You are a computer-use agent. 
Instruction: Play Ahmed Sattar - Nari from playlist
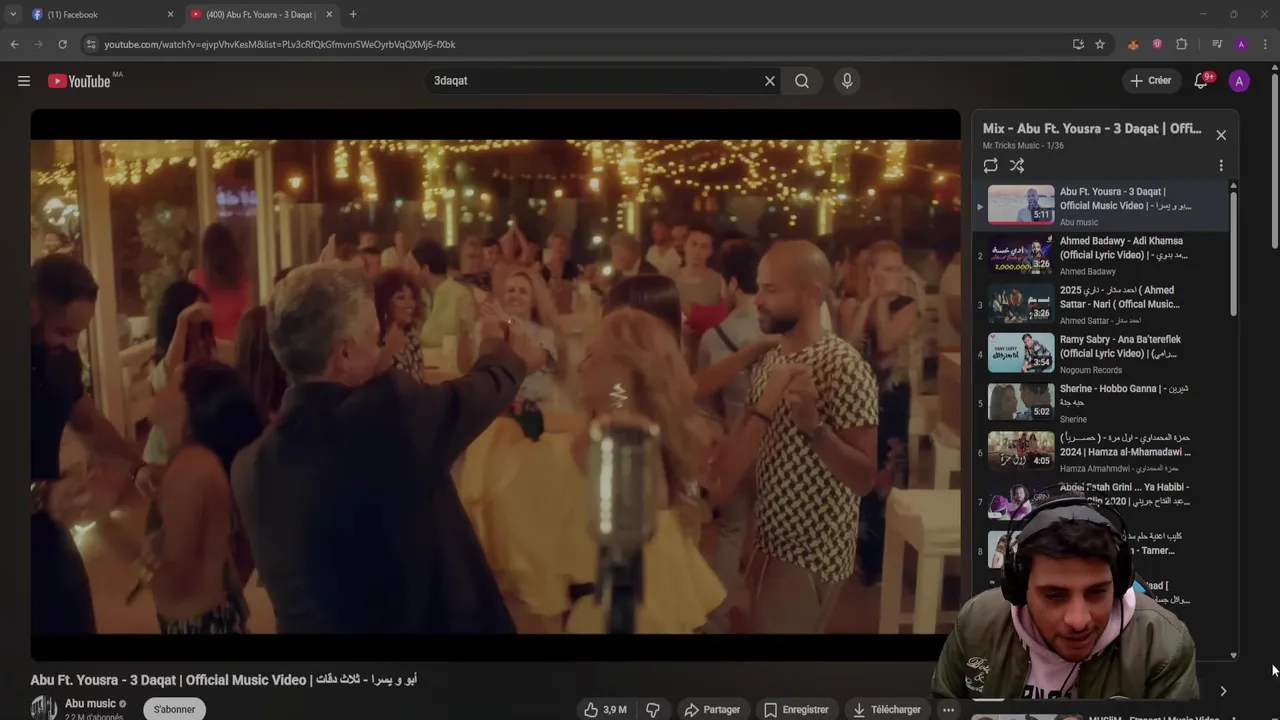tap(1100, 304)
